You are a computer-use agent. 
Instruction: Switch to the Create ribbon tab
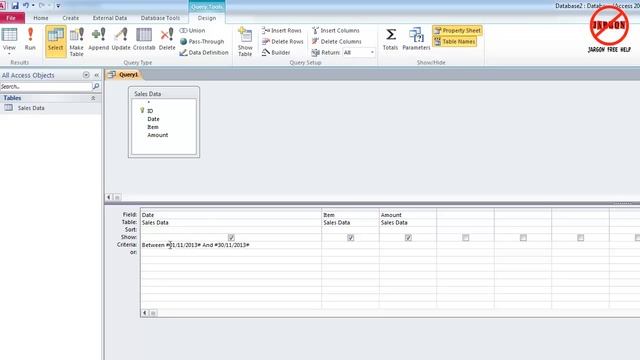coord(70,18)
